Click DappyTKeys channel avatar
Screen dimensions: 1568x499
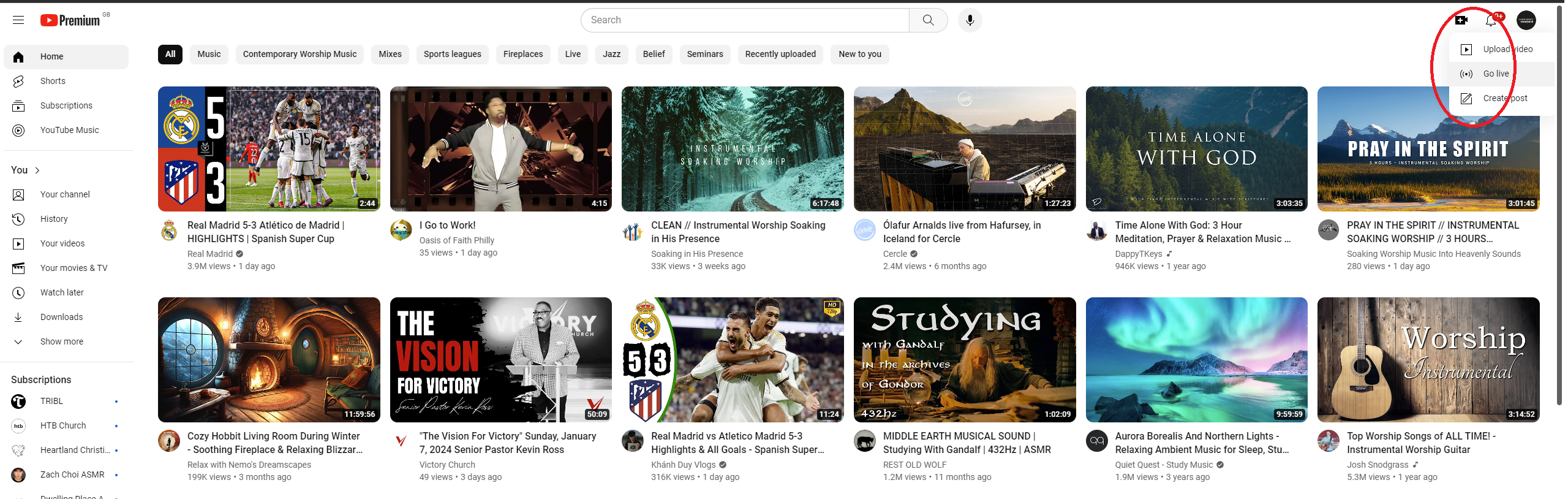[1097, 230]
